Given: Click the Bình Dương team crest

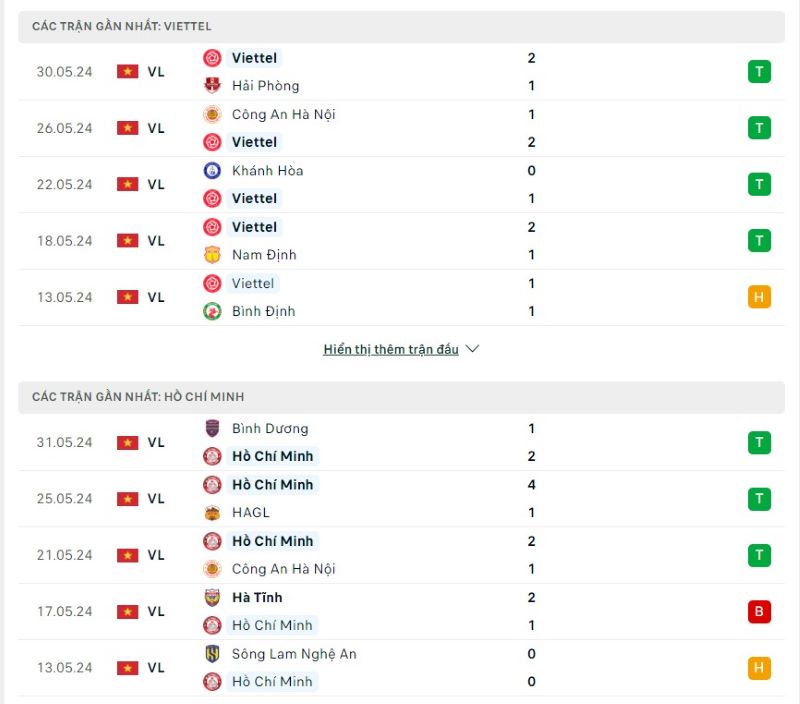Looking at the screenshot, I should point(212,429).
